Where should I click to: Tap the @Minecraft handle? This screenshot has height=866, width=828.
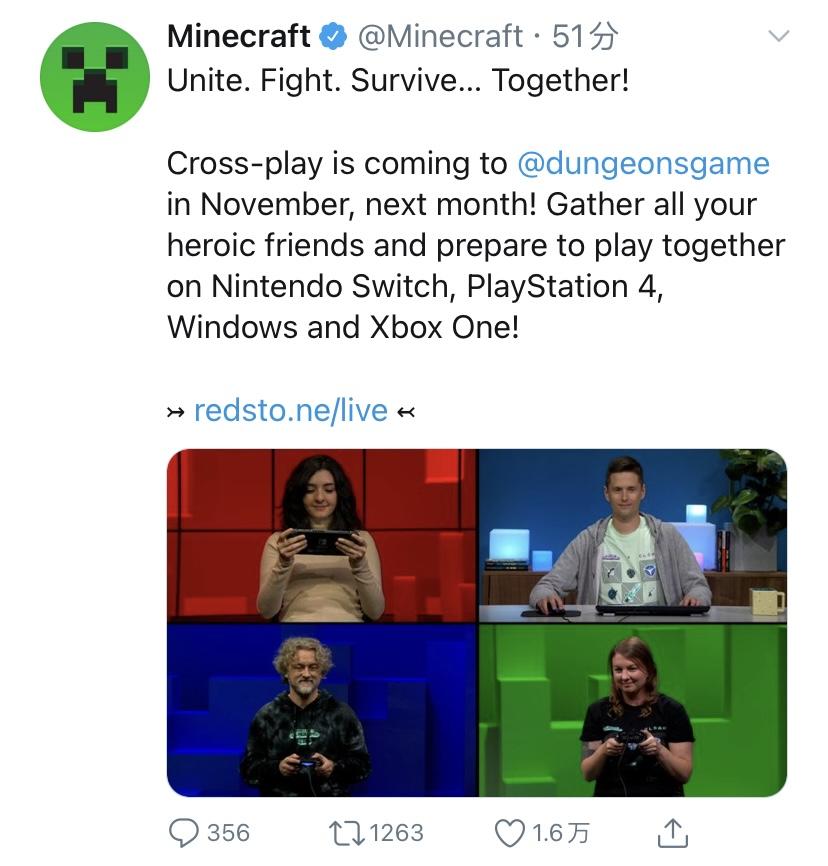coord(440,36)
